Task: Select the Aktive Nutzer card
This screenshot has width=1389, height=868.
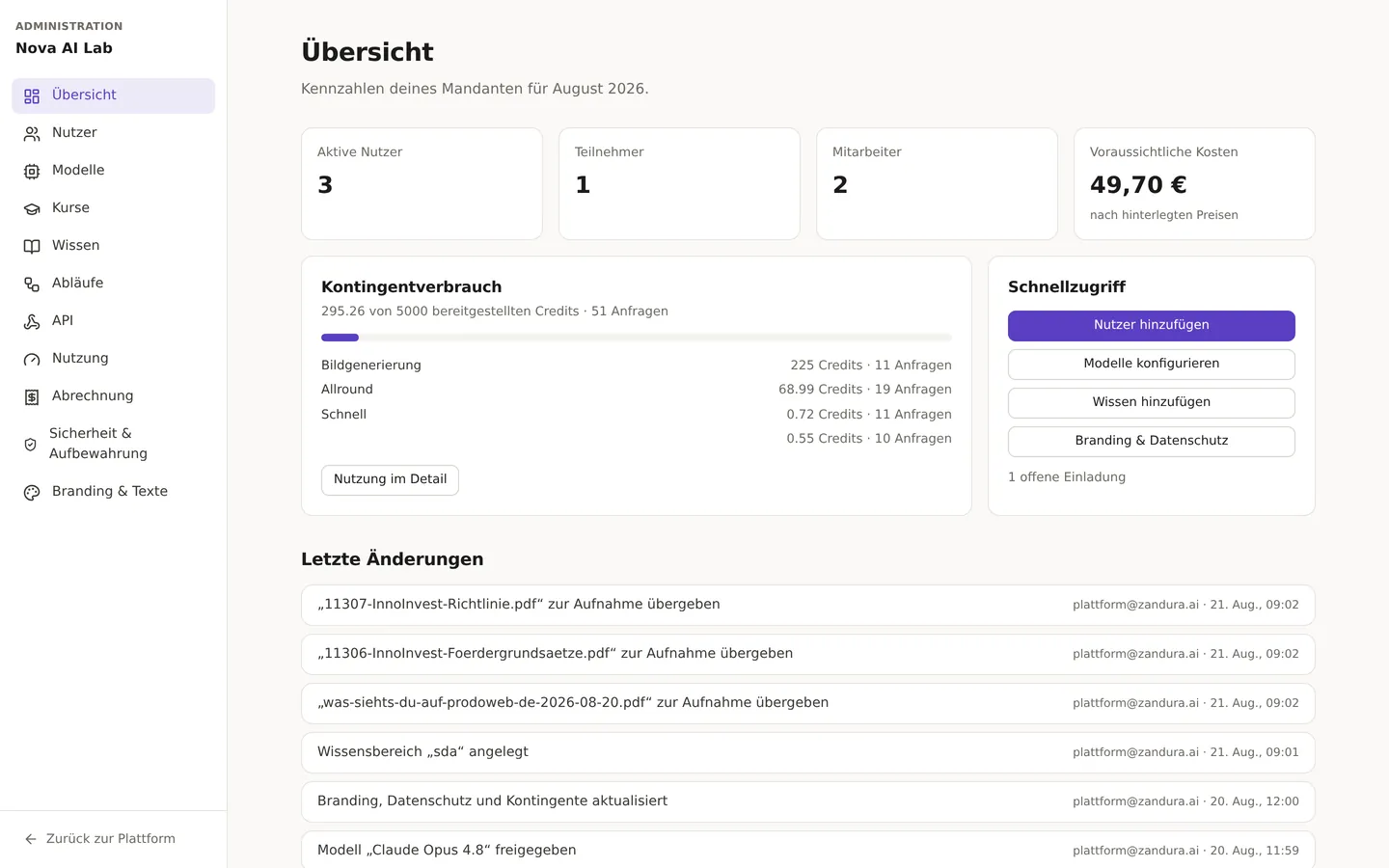Action: pyautogui.click(x=422, y=184)
